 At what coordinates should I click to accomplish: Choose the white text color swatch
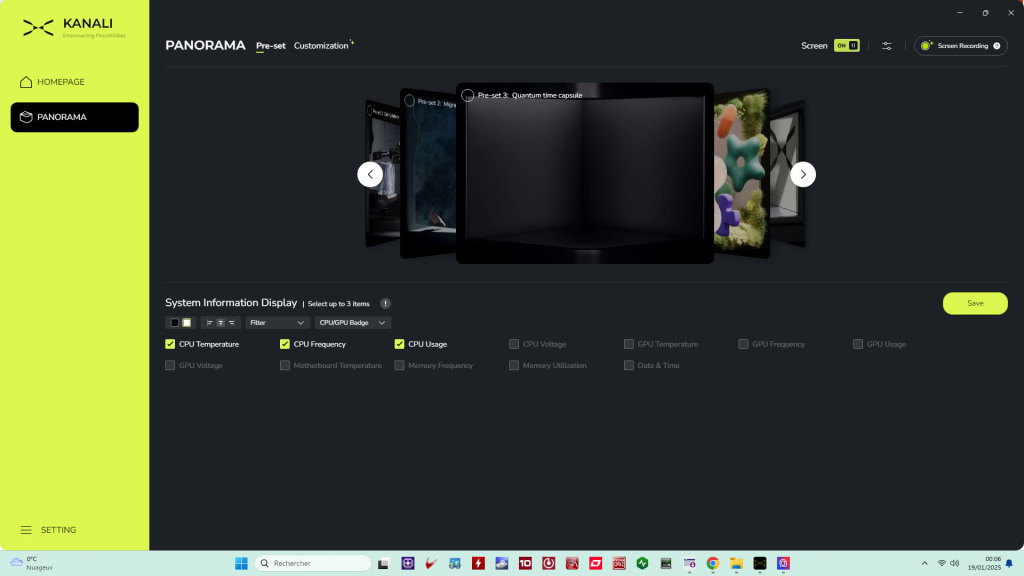pyautogui.click(x=186, y=323)
